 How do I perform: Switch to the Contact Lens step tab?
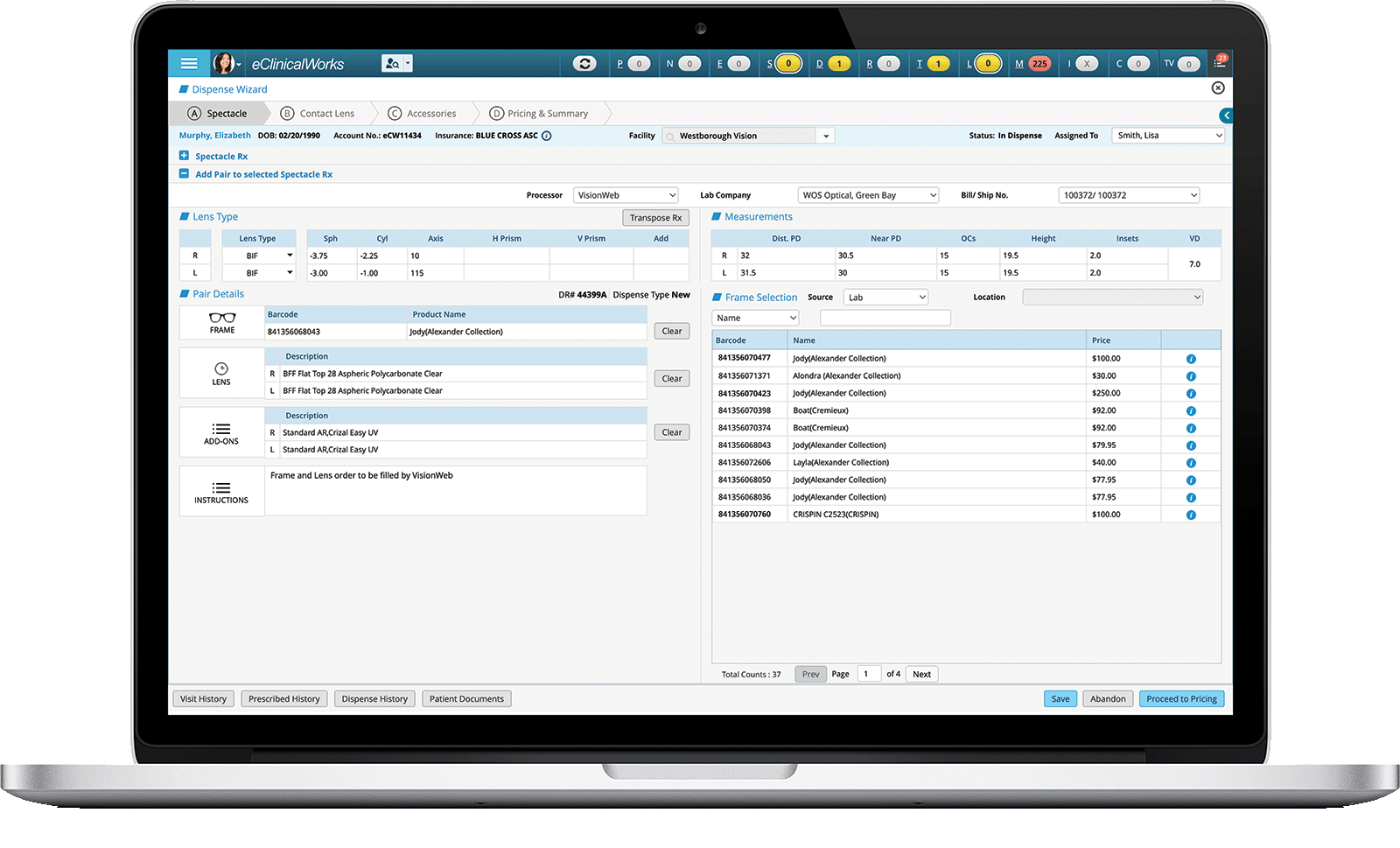(318, 114)
